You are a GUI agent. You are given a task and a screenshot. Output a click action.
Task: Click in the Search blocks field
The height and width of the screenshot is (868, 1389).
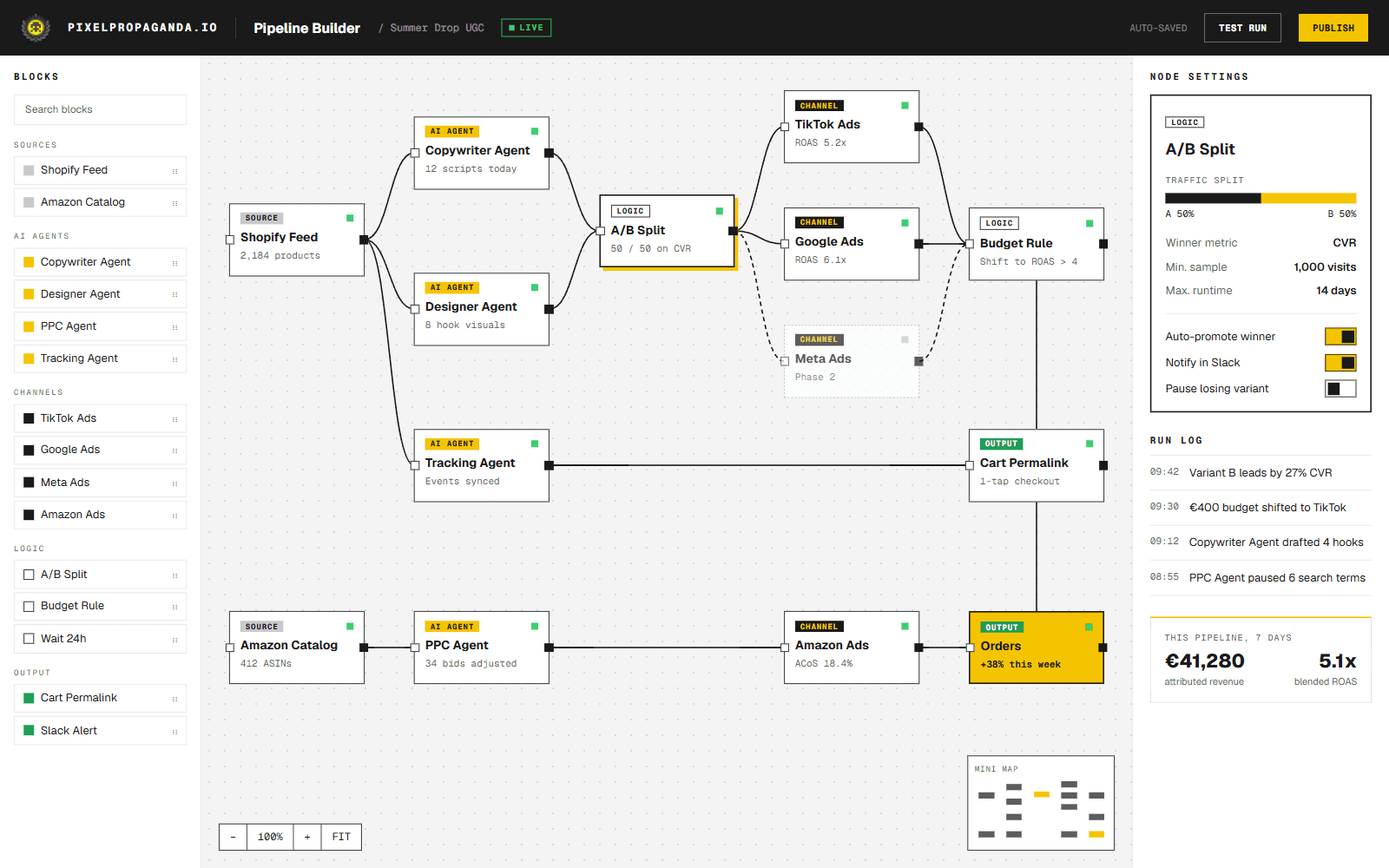point(100,109)
